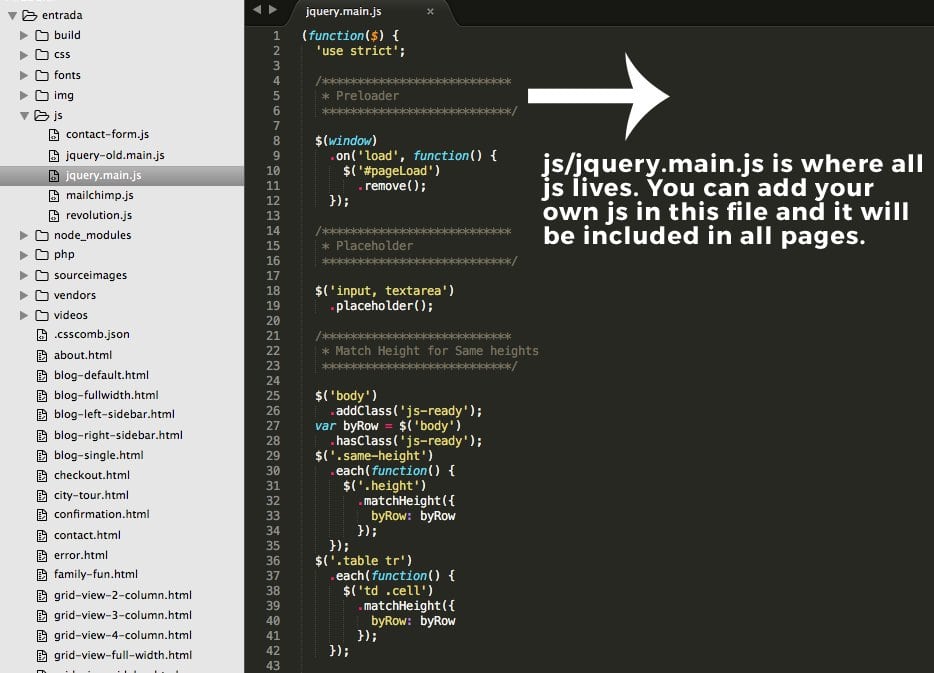Expand the css folder arrow
934x673 pixels.
[x=24, y=55]
